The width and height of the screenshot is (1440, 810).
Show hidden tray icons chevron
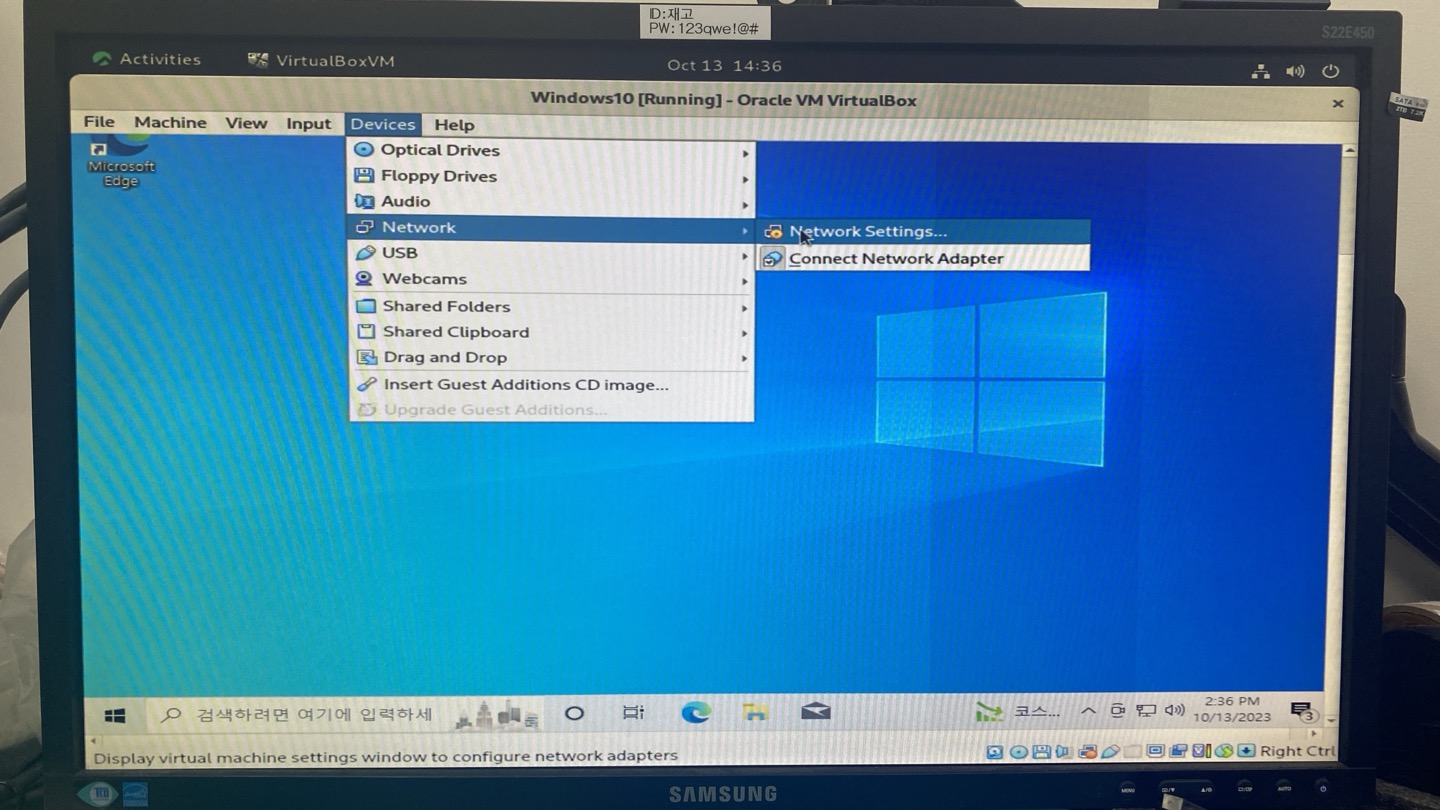click(1088, 711)
